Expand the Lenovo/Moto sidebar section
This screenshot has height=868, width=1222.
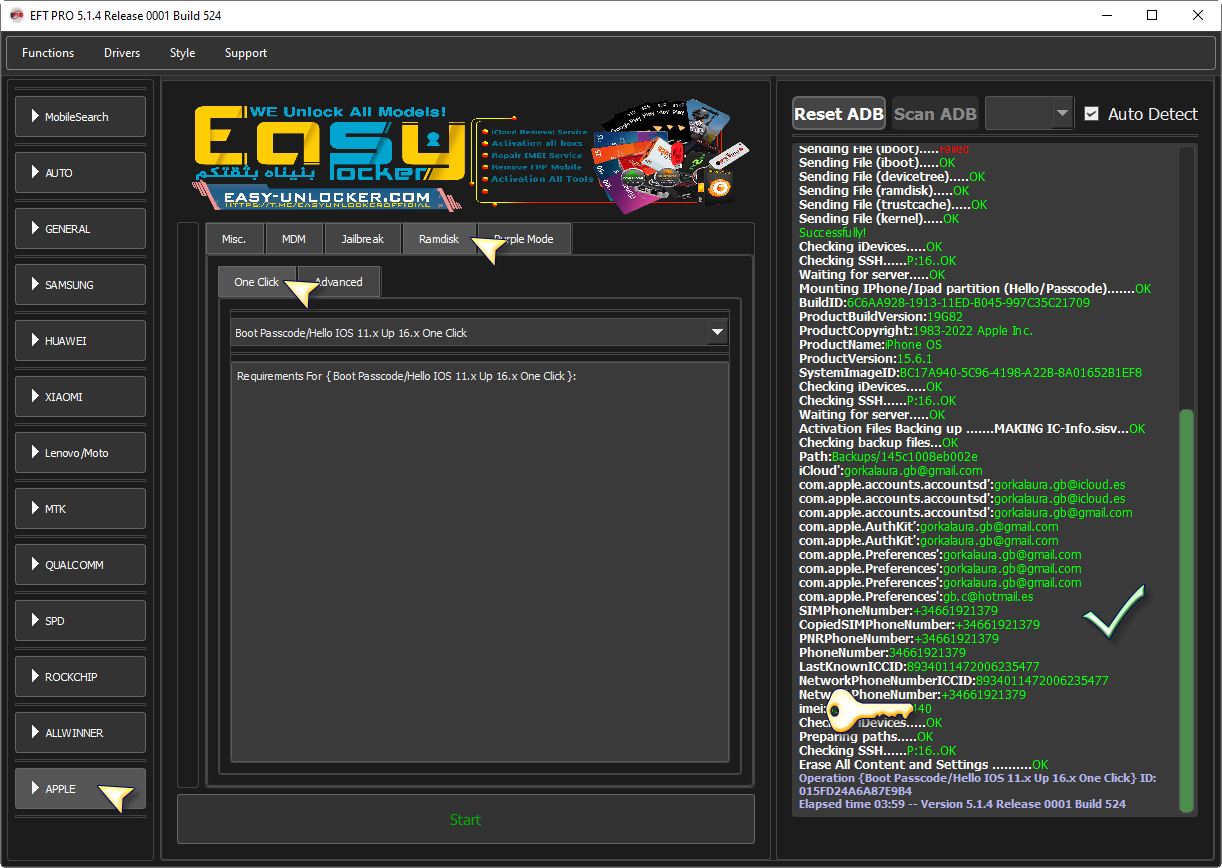[x=81, y=453]
